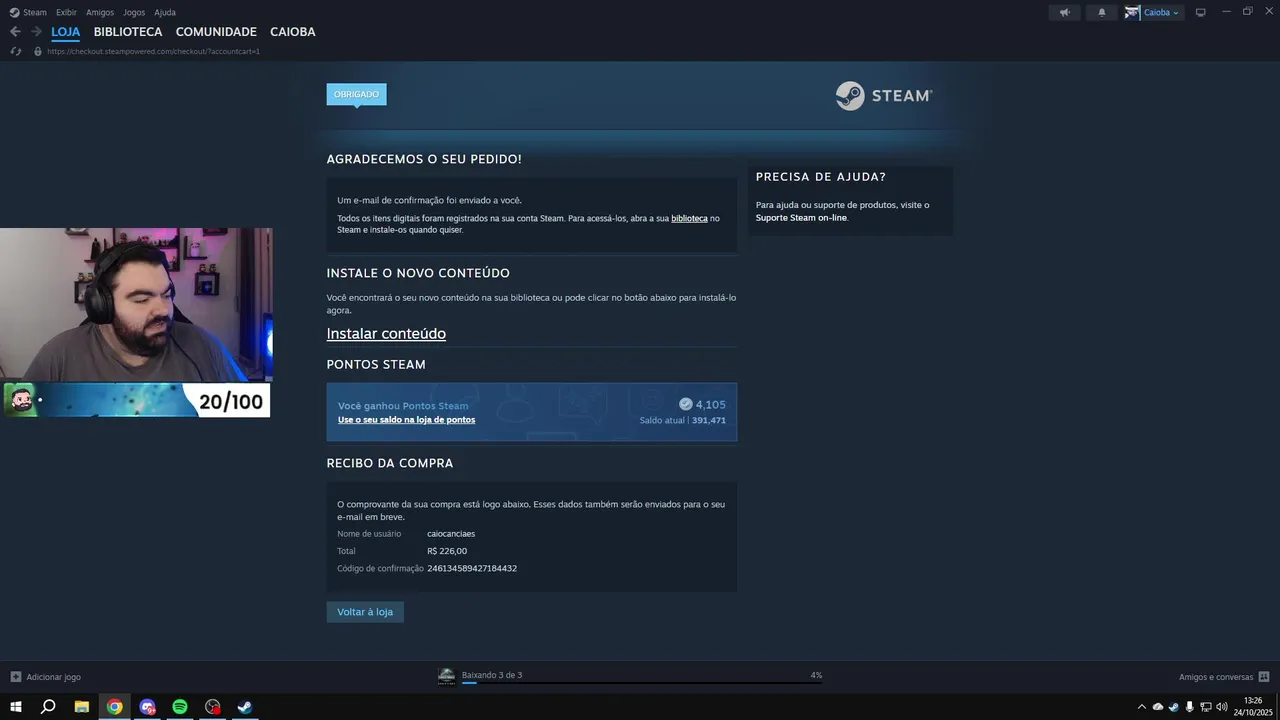Open downloads via Baixando 3 de 3
The height and width of the screenshot is (720, 1280).
pyautogui.click(x=492, y=675)
